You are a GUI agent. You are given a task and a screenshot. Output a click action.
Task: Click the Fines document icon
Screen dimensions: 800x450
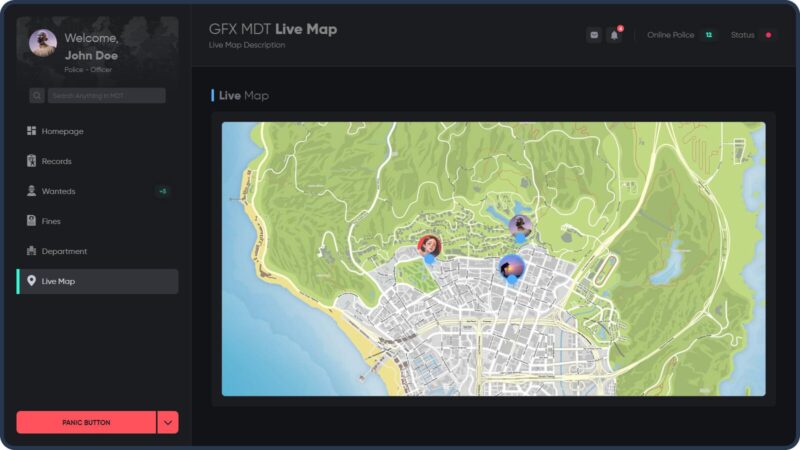tap(32, 220)
